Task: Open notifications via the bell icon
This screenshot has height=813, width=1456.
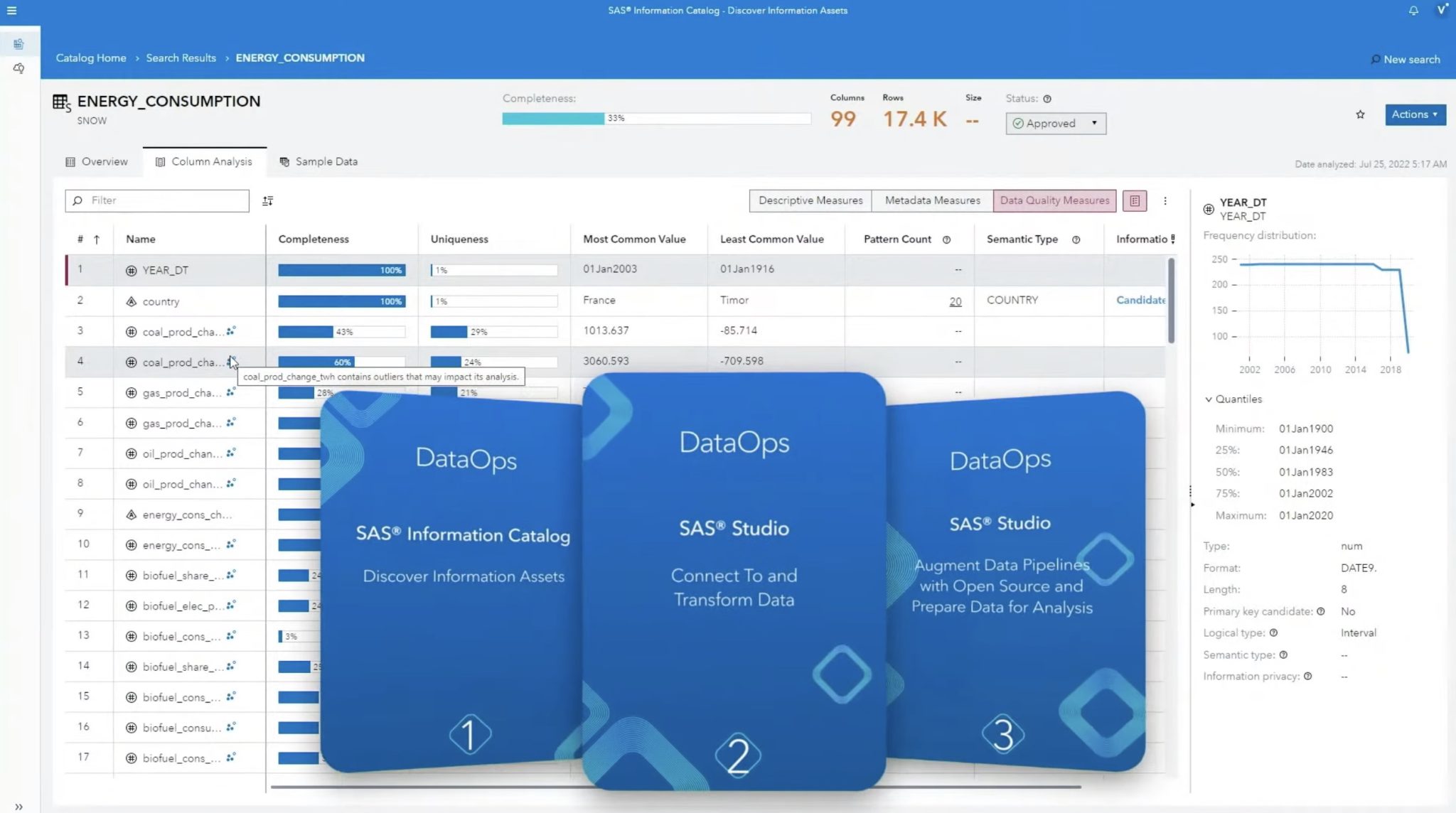Action: [1413, 11]
